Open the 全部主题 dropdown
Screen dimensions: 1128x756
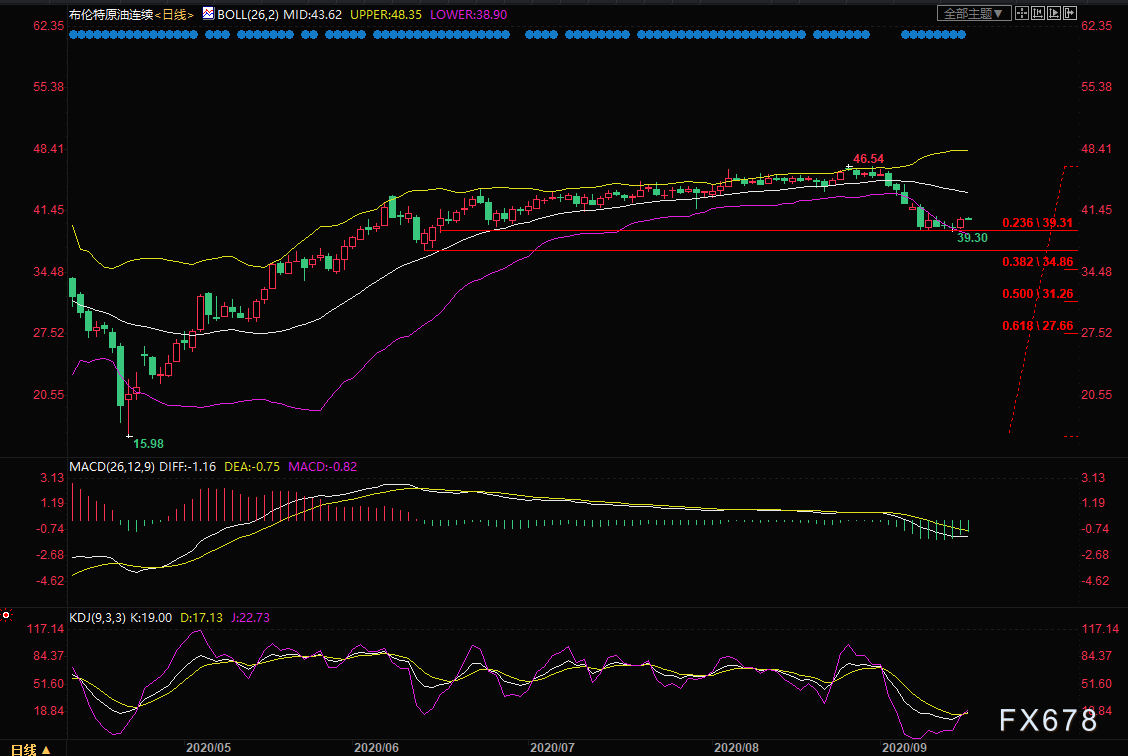pos(974,13)
